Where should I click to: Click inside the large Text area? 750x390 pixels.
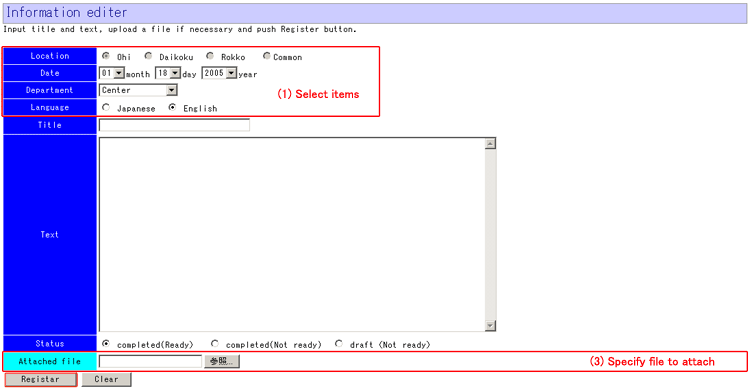(292, 234)
